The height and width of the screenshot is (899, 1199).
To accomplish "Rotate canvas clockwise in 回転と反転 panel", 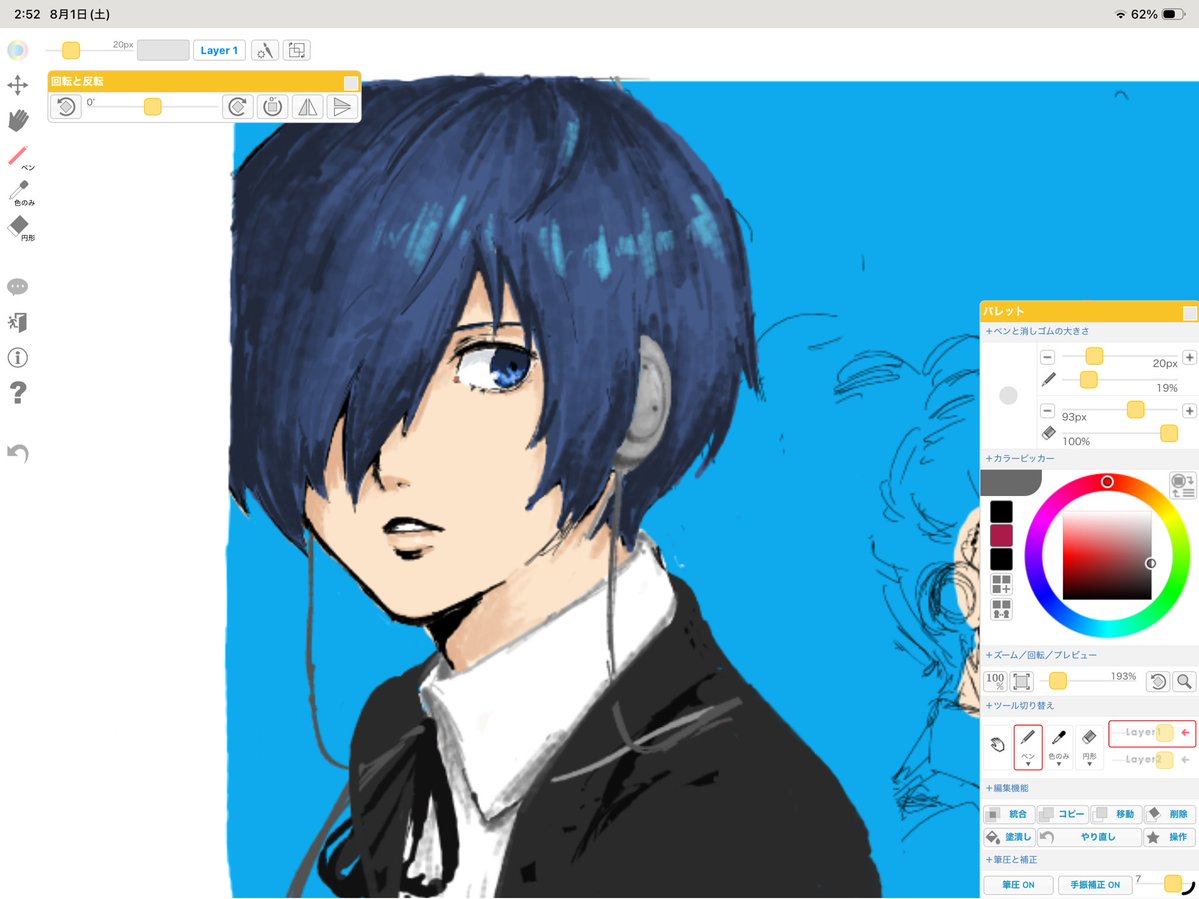I will (238, 106).
